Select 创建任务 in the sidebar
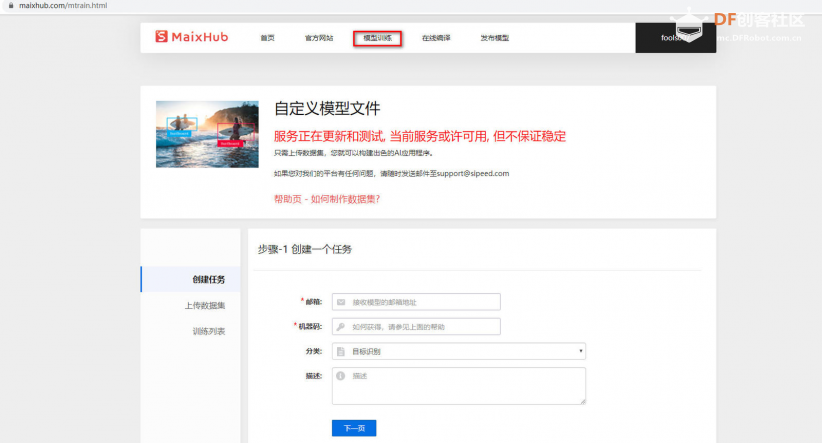This screenshot has width=822, height=443. point(191,279)
